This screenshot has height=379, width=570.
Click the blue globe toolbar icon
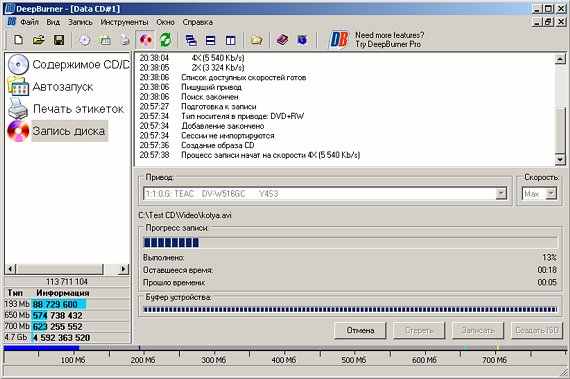point(302,40)
